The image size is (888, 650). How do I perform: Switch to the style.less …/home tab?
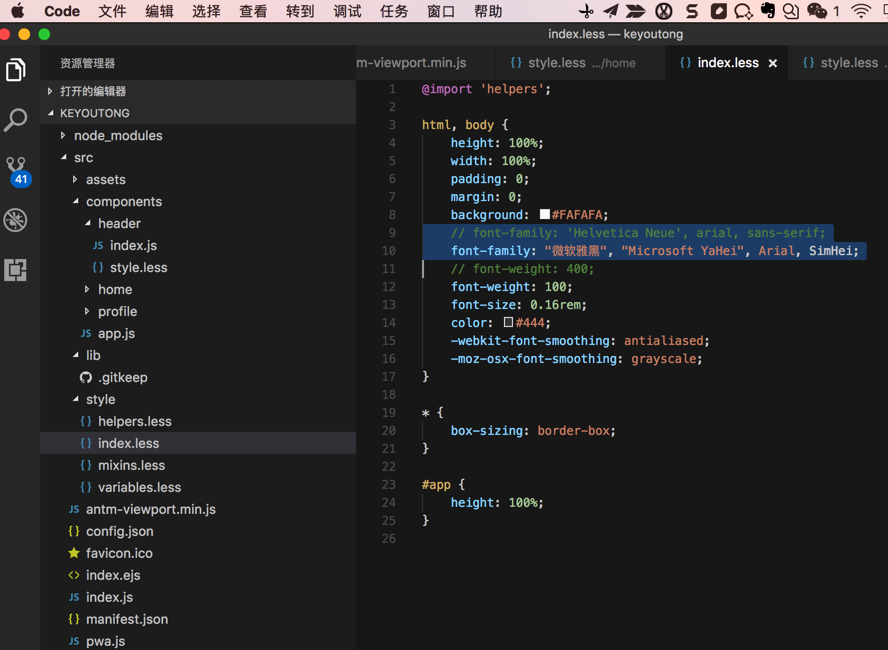point(572,63)
